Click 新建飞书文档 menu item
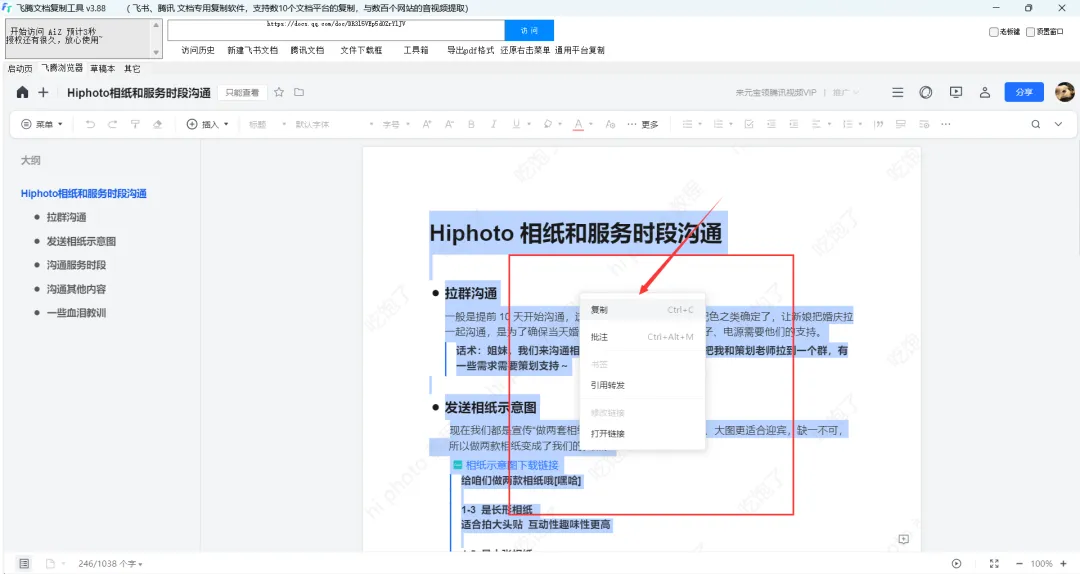 253,50
